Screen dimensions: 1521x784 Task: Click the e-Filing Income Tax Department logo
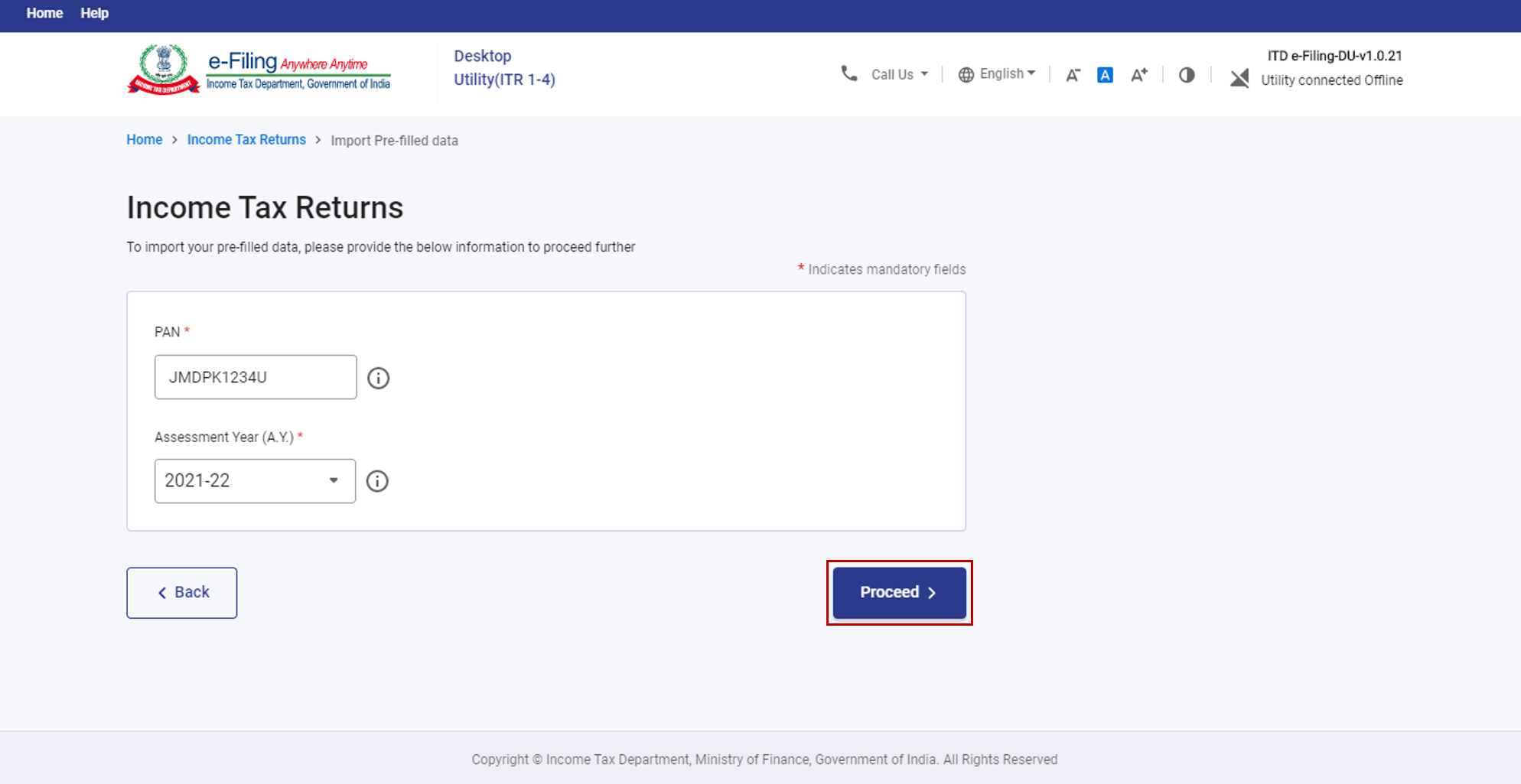point(259,70)
